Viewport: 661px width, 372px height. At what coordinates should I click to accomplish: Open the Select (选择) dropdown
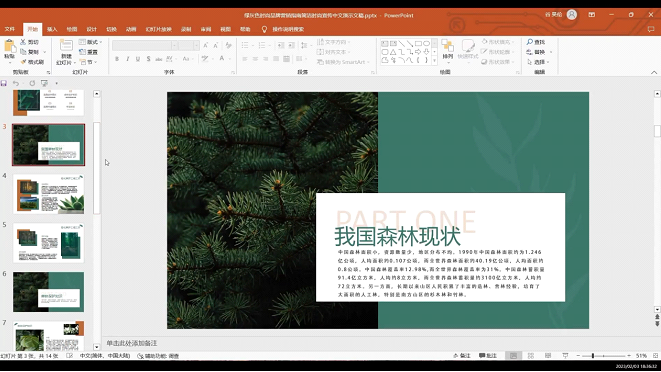pos(538,62)
